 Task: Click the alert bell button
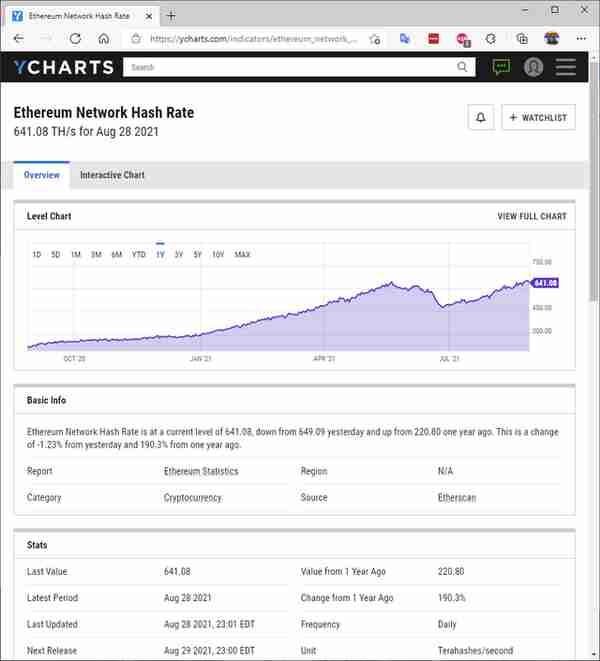(x=481, y=118)
